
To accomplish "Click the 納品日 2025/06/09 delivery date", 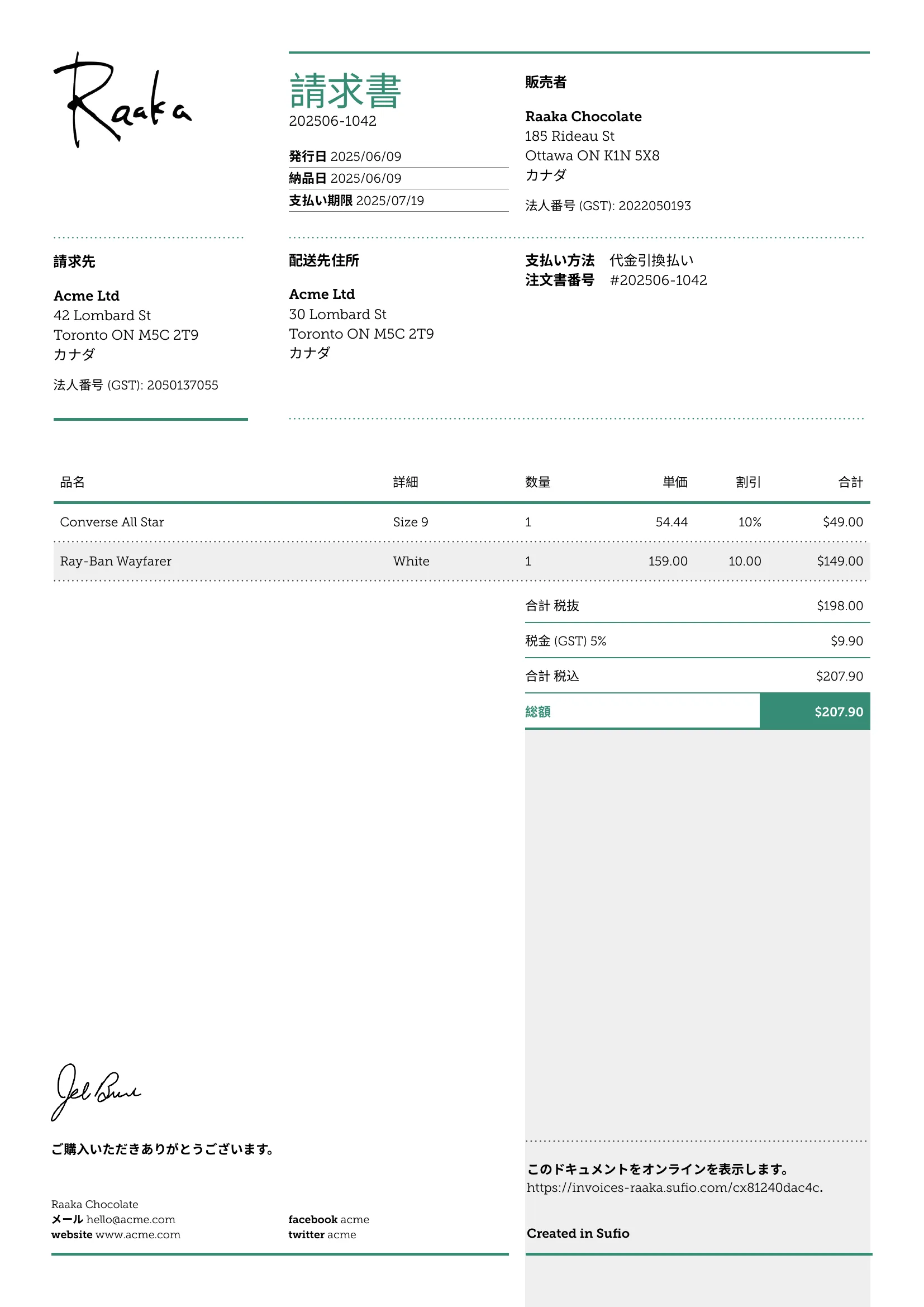I will click(x=345, y=178).
